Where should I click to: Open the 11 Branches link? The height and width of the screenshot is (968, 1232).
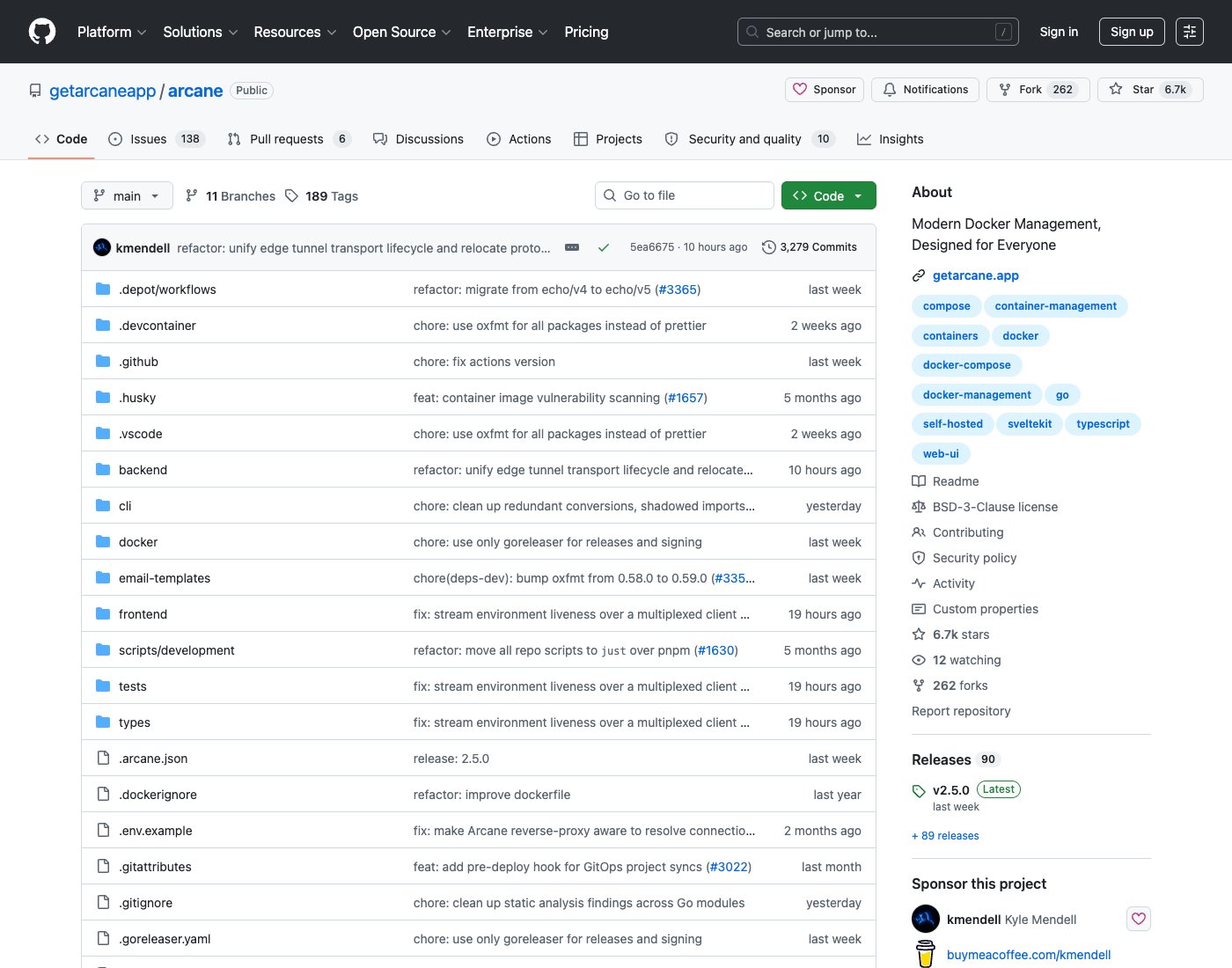pos(231,196)
